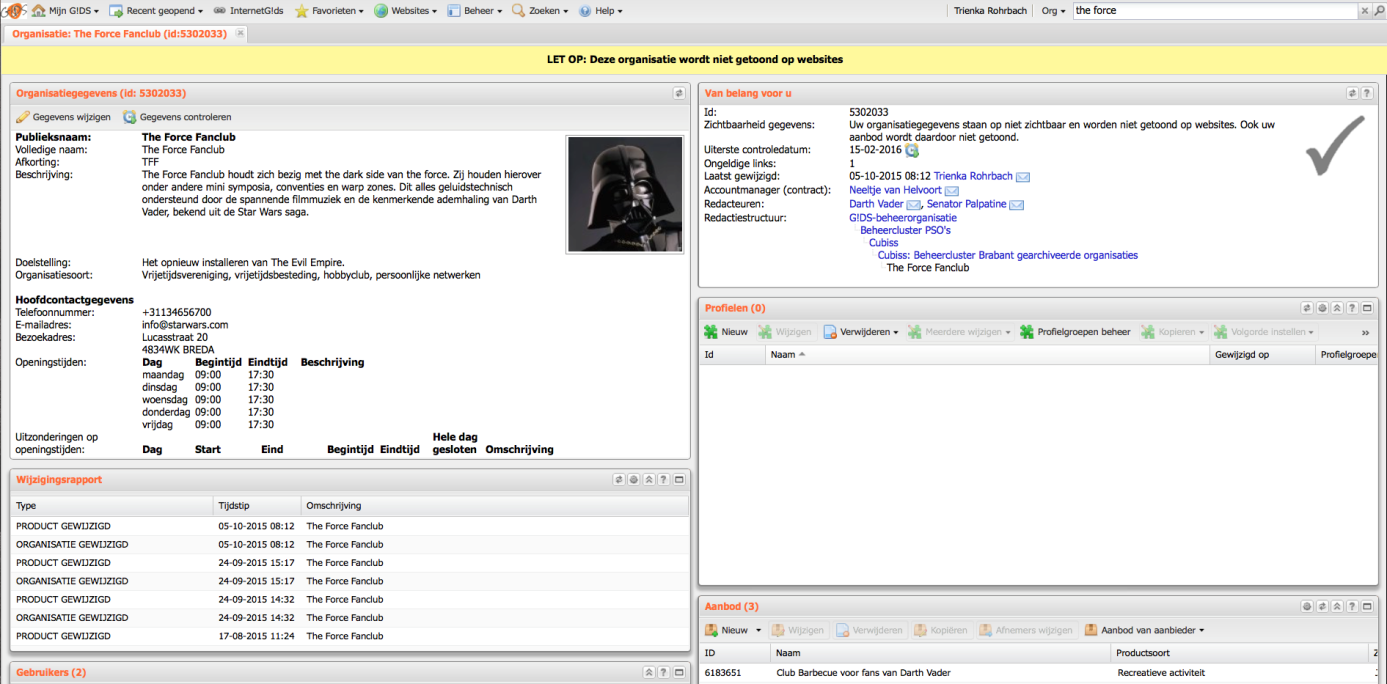Screen dimensions: 1387x684
Task: Open settings gear of Profielen panel
Action: [x=1321, y=308]
